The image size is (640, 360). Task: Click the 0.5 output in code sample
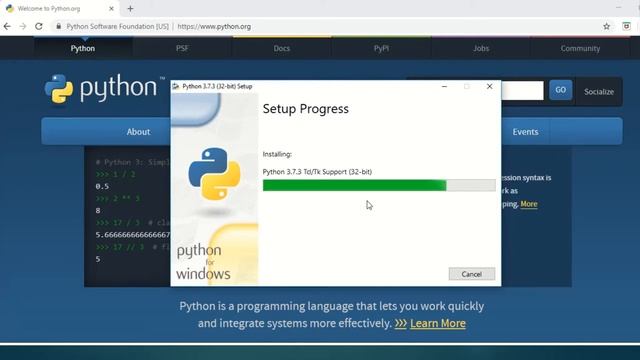click(x=102, y=187)
